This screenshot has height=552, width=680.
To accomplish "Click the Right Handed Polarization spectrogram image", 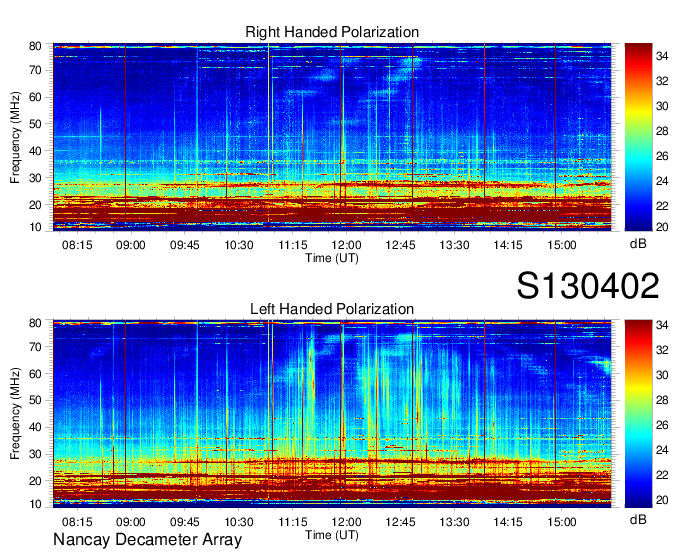I will pos(332,137).
